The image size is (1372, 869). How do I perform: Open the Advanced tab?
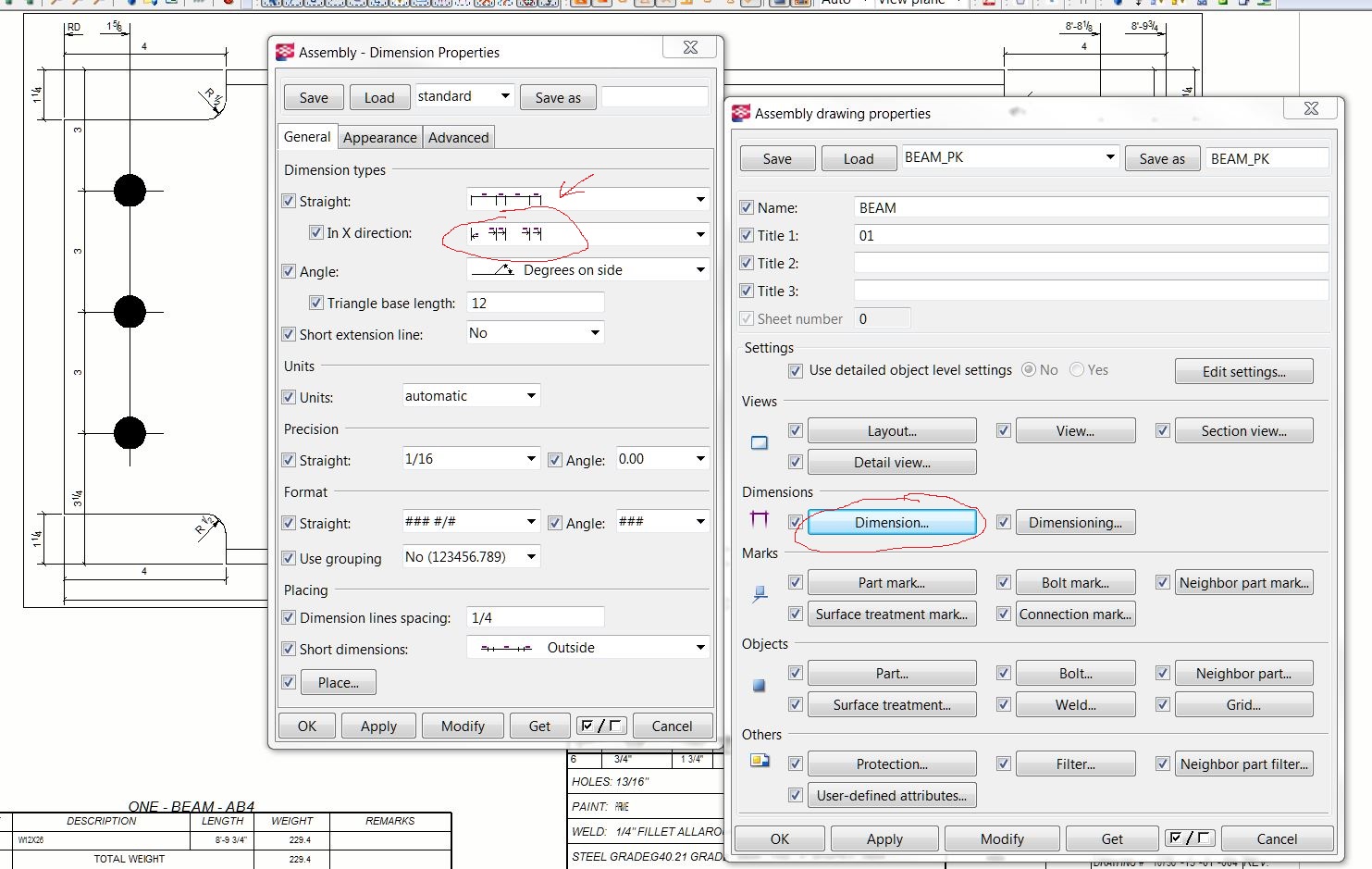click(x=458, y=138)
